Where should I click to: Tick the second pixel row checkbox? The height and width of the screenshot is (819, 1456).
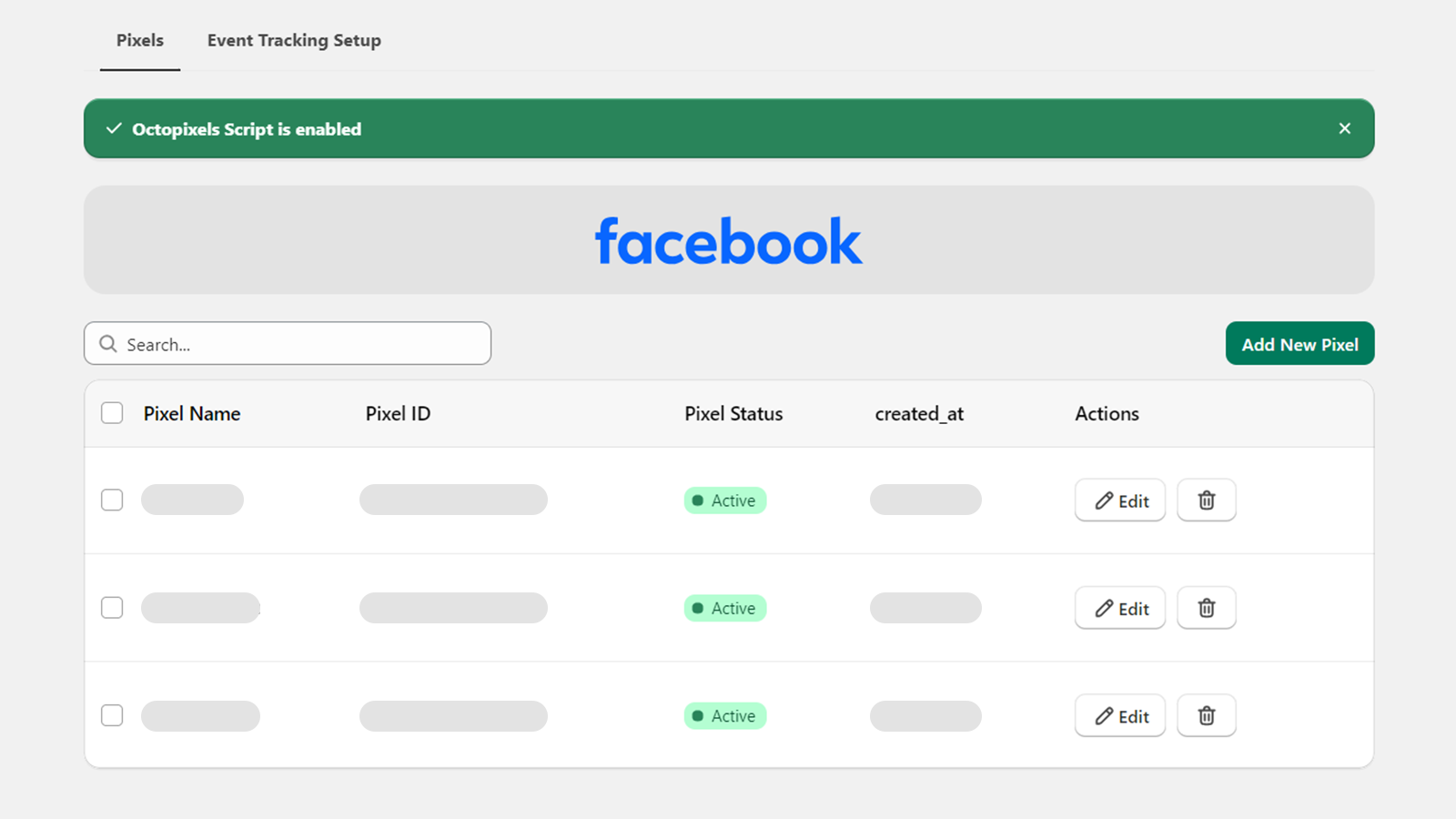112,607
